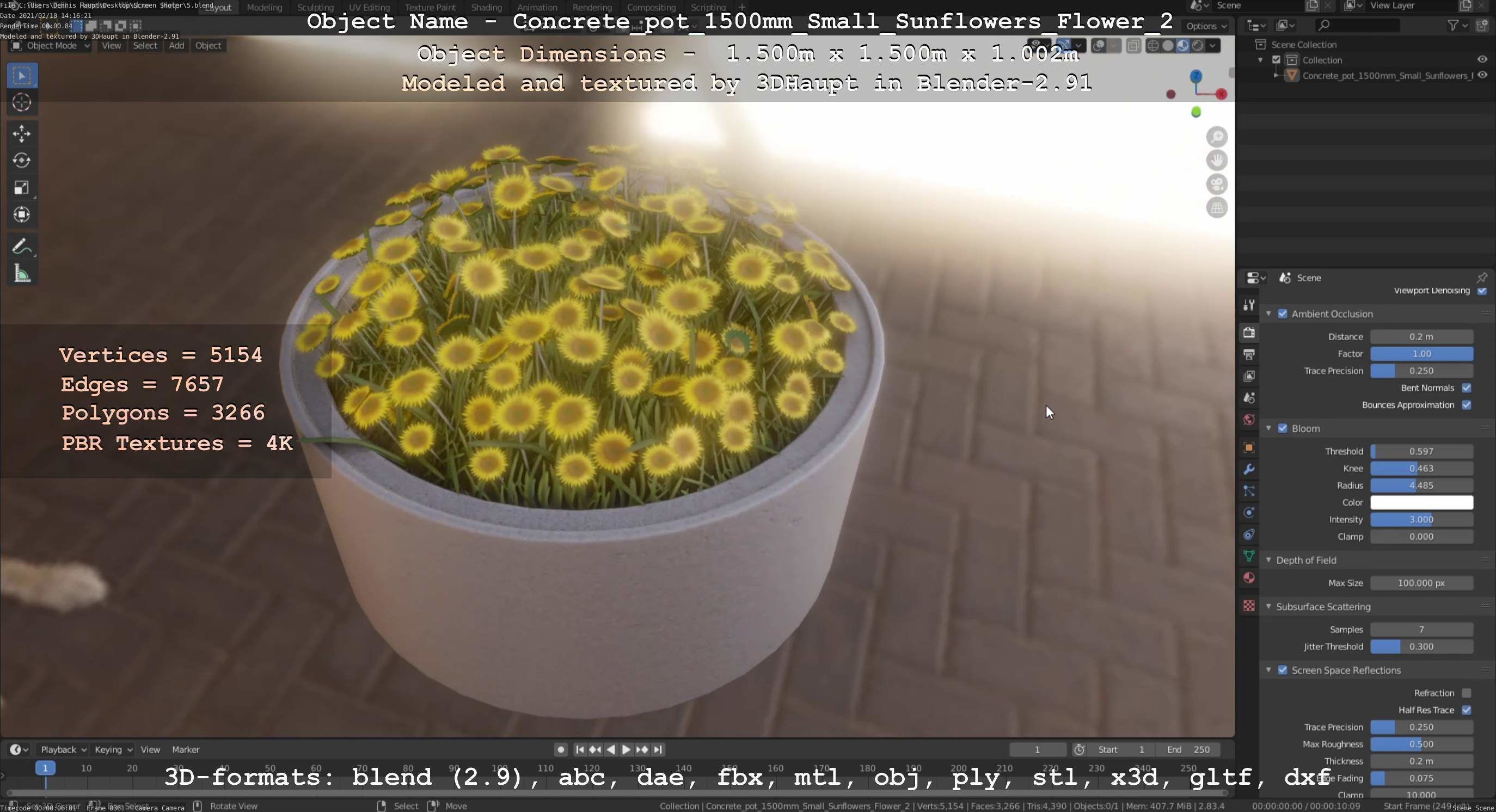Click the timeline play button
The width and height of the screenshot is (1496, 812).
coord(626,750)
